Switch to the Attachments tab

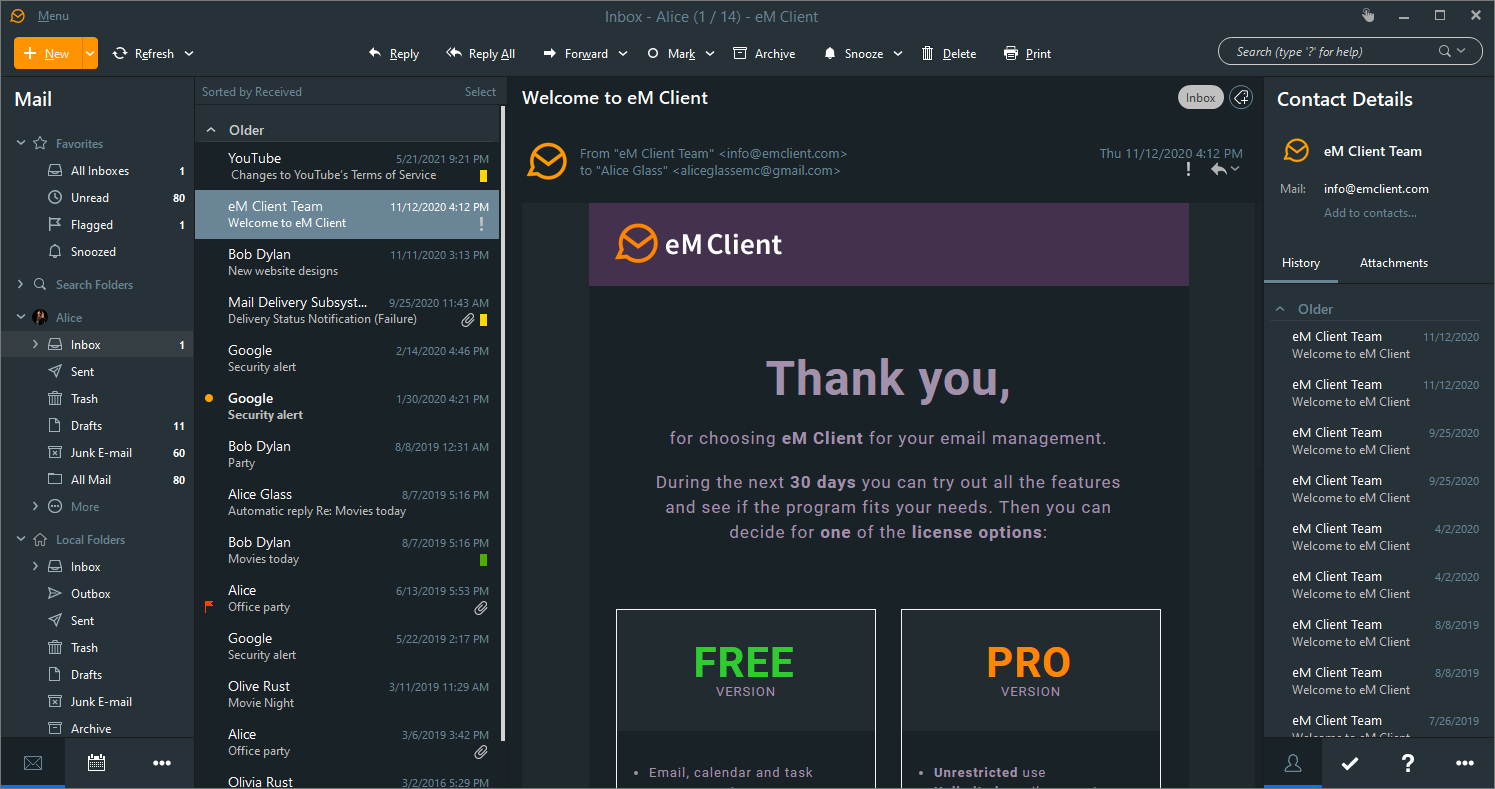(1393, 263)
